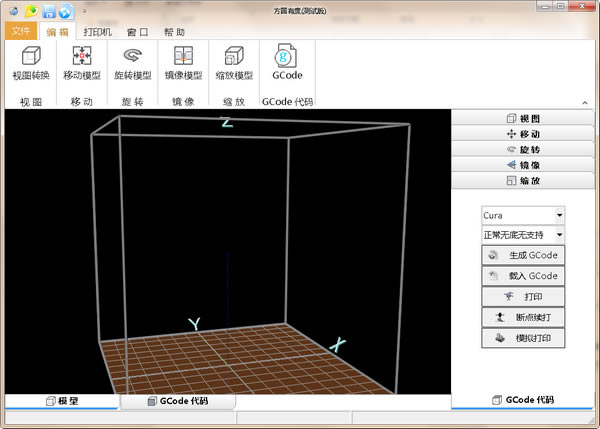
Task: Open the GCode ribbon icon
Action: point(287,63)
